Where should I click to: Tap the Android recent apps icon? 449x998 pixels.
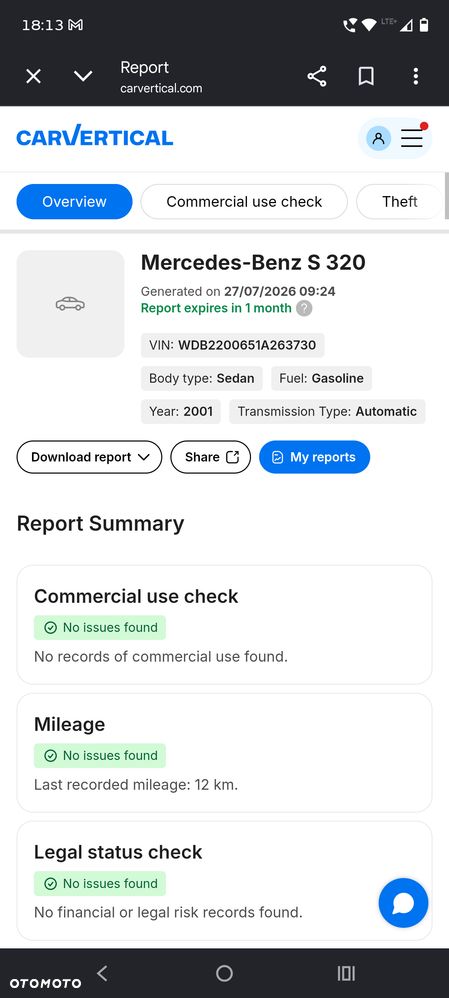(x=346, y=973)
